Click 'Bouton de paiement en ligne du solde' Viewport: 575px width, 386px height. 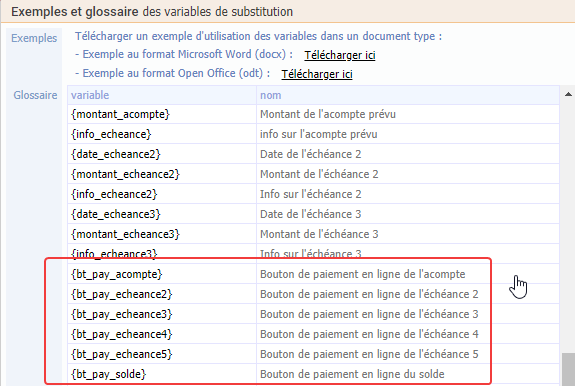pyautogui.click(x=352, y=374)
